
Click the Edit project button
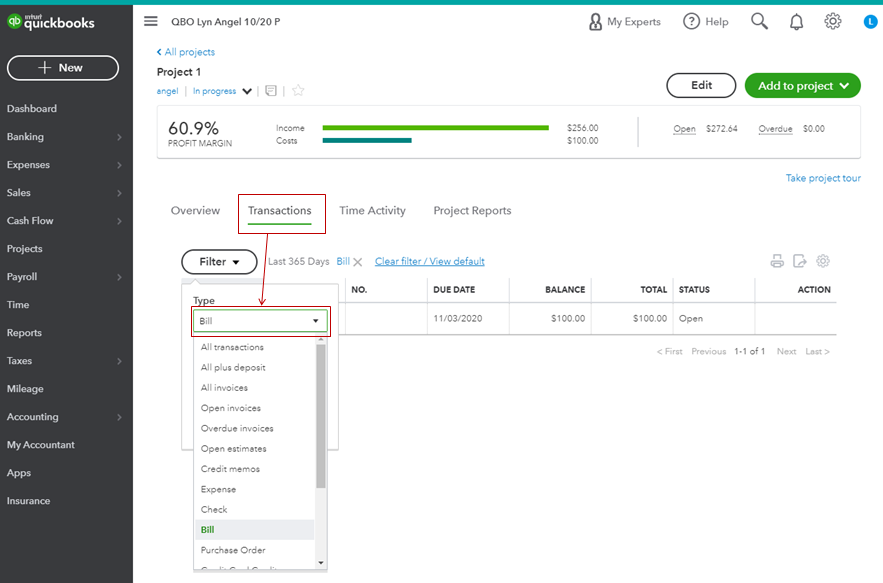click(x=701, y=86)
